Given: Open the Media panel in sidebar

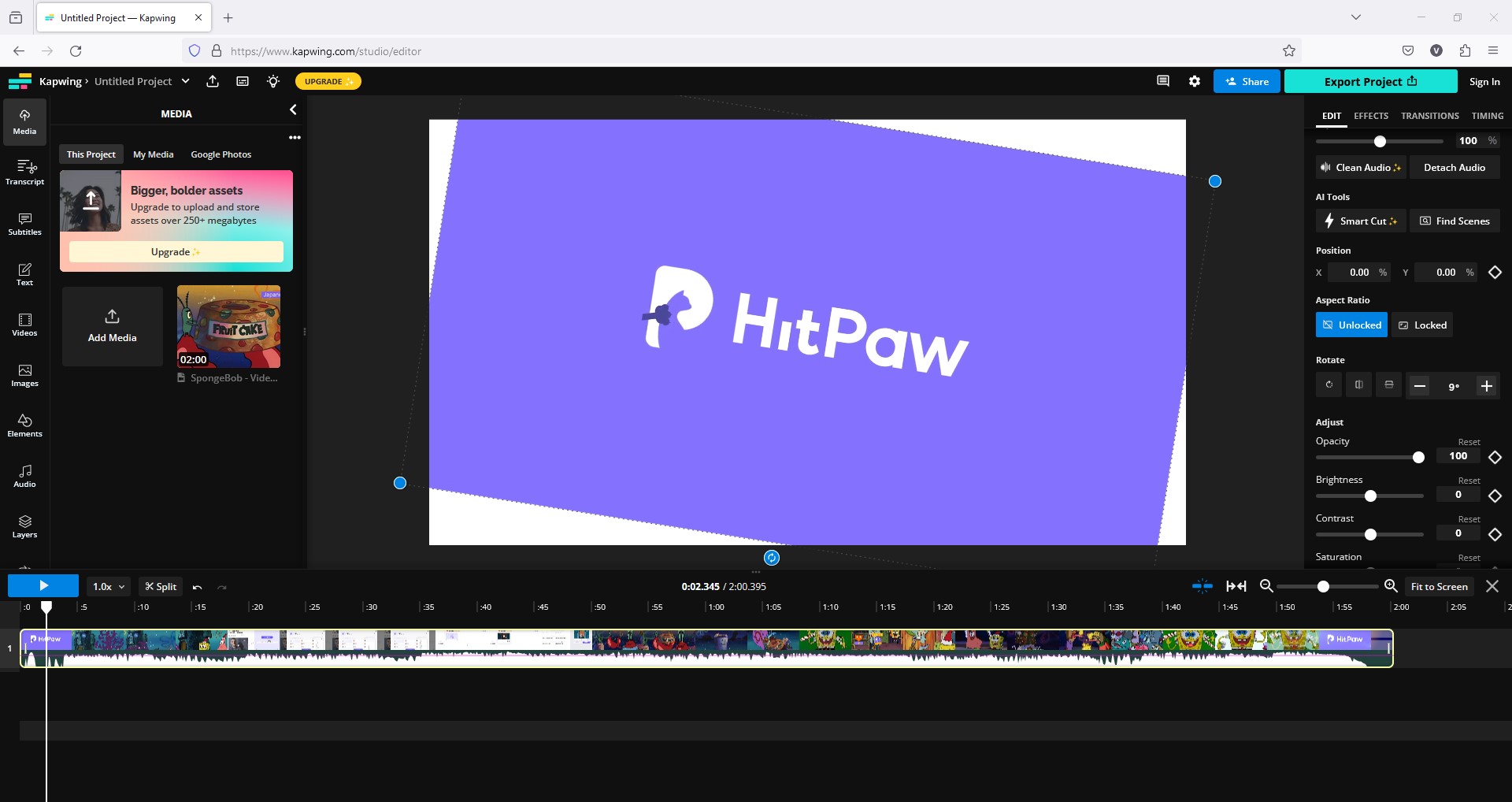Looking at the screenshot, I should (24, 122).
